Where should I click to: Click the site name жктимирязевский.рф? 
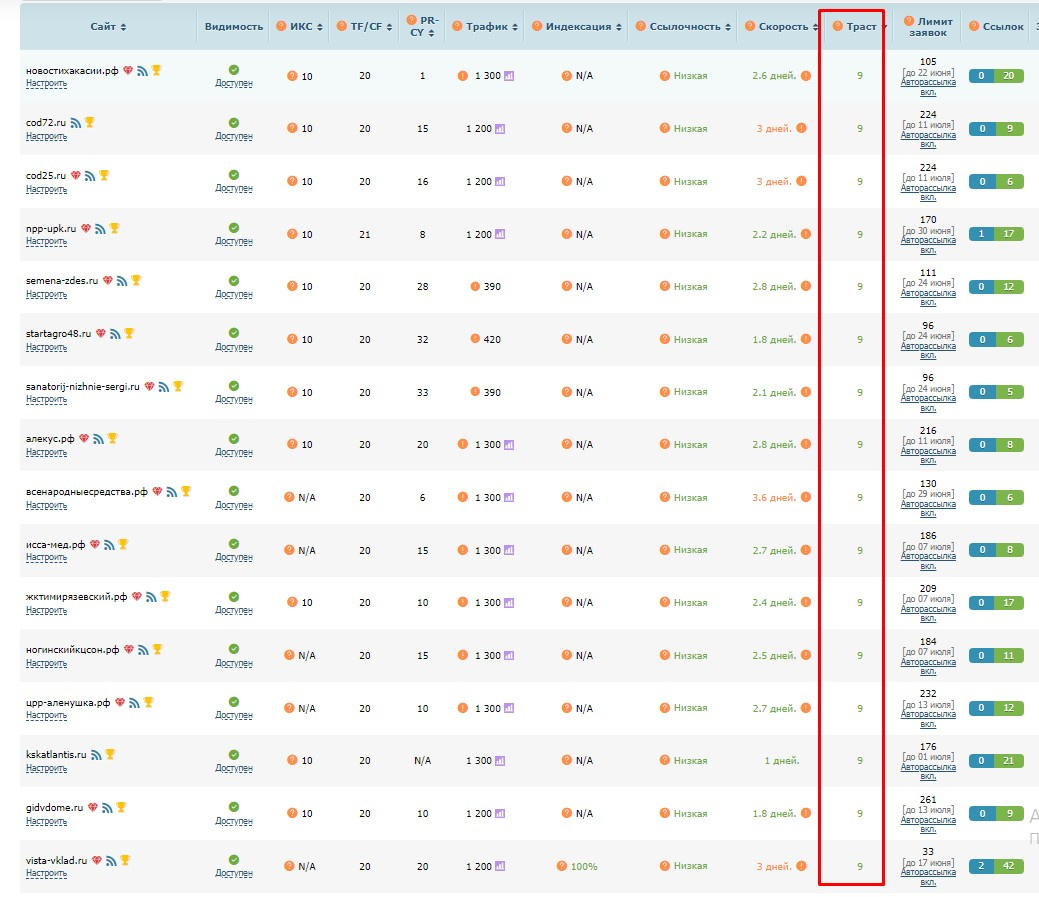tap(76, 597)
